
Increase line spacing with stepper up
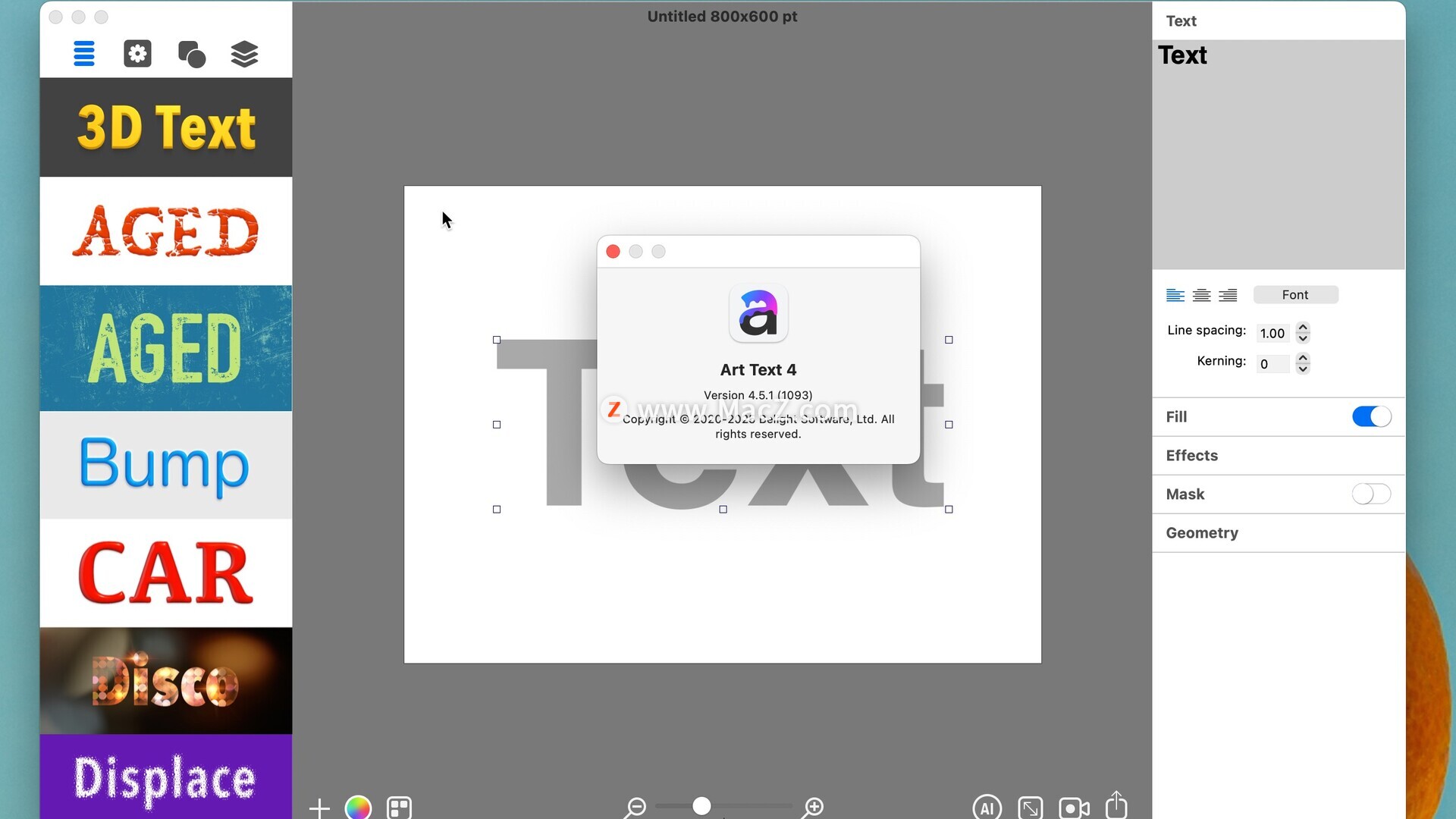[x=1303, y=328]
